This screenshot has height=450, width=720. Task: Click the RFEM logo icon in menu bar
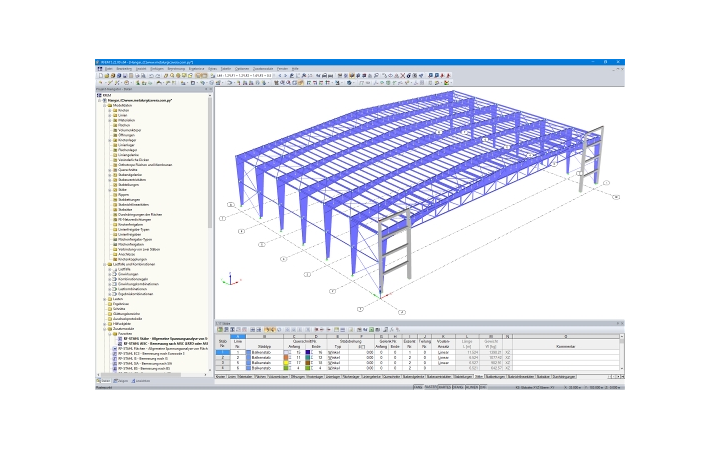(100, 68)
